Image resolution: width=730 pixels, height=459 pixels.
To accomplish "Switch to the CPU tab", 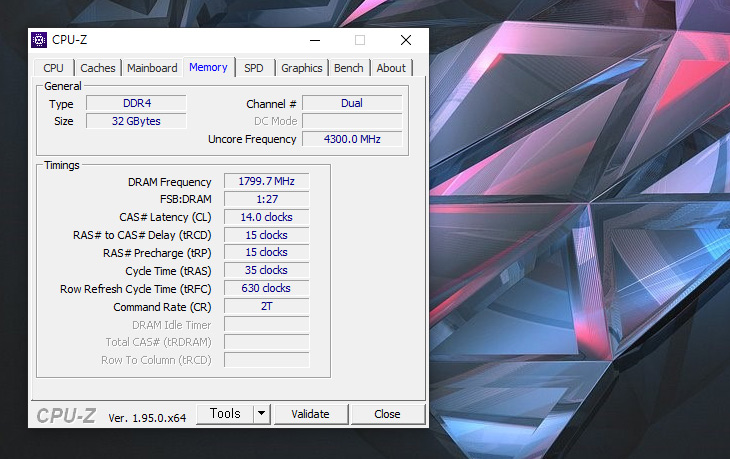I will [x=54, y=68].
